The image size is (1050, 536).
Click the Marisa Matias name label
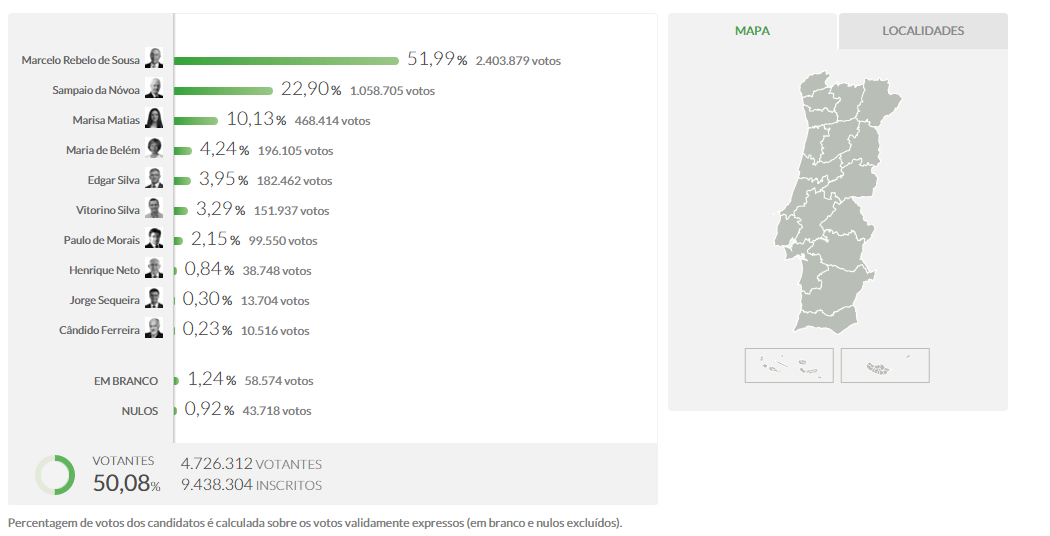pyautogui.click(x=106, y=120)
